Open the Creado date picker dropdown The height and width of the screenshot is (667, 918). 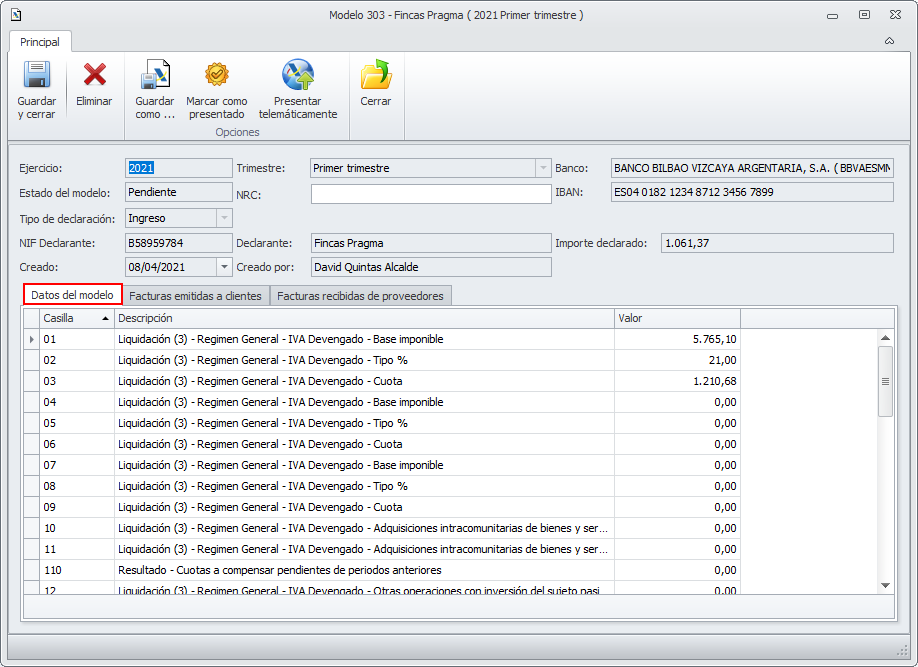tap(223, 267)
